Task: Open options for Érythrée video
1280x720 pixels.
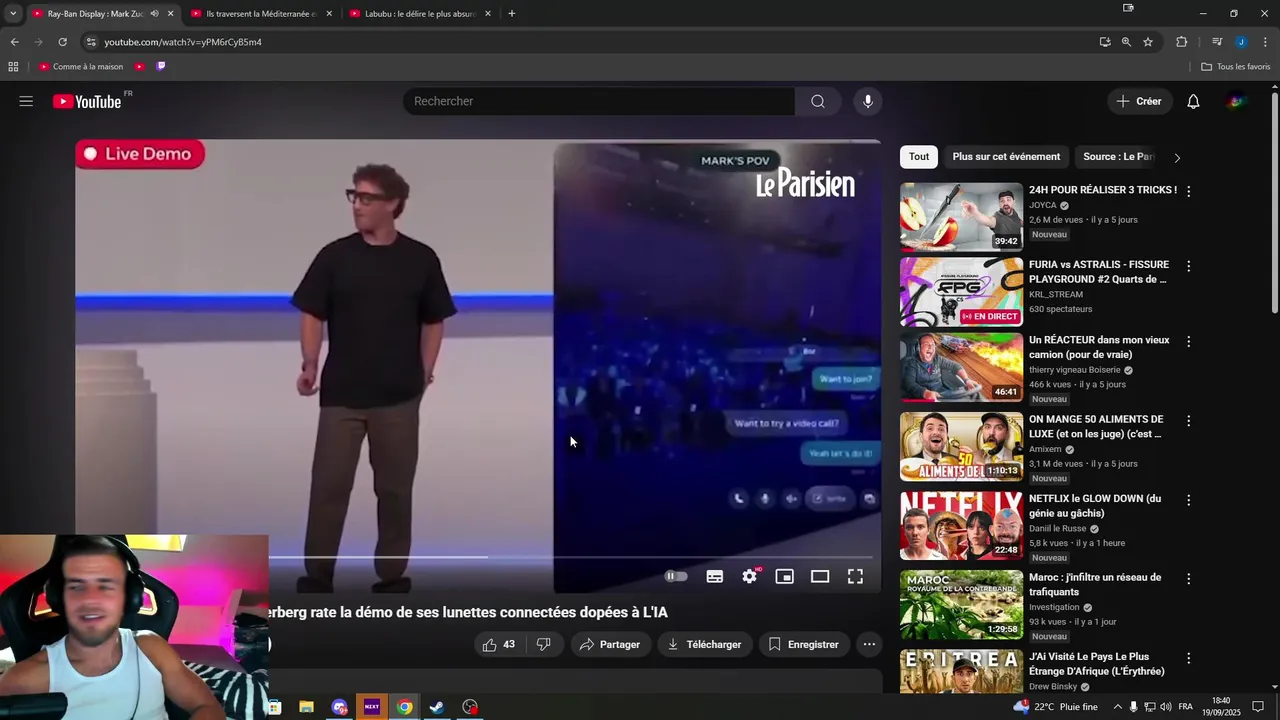Action: (1188, 658)
